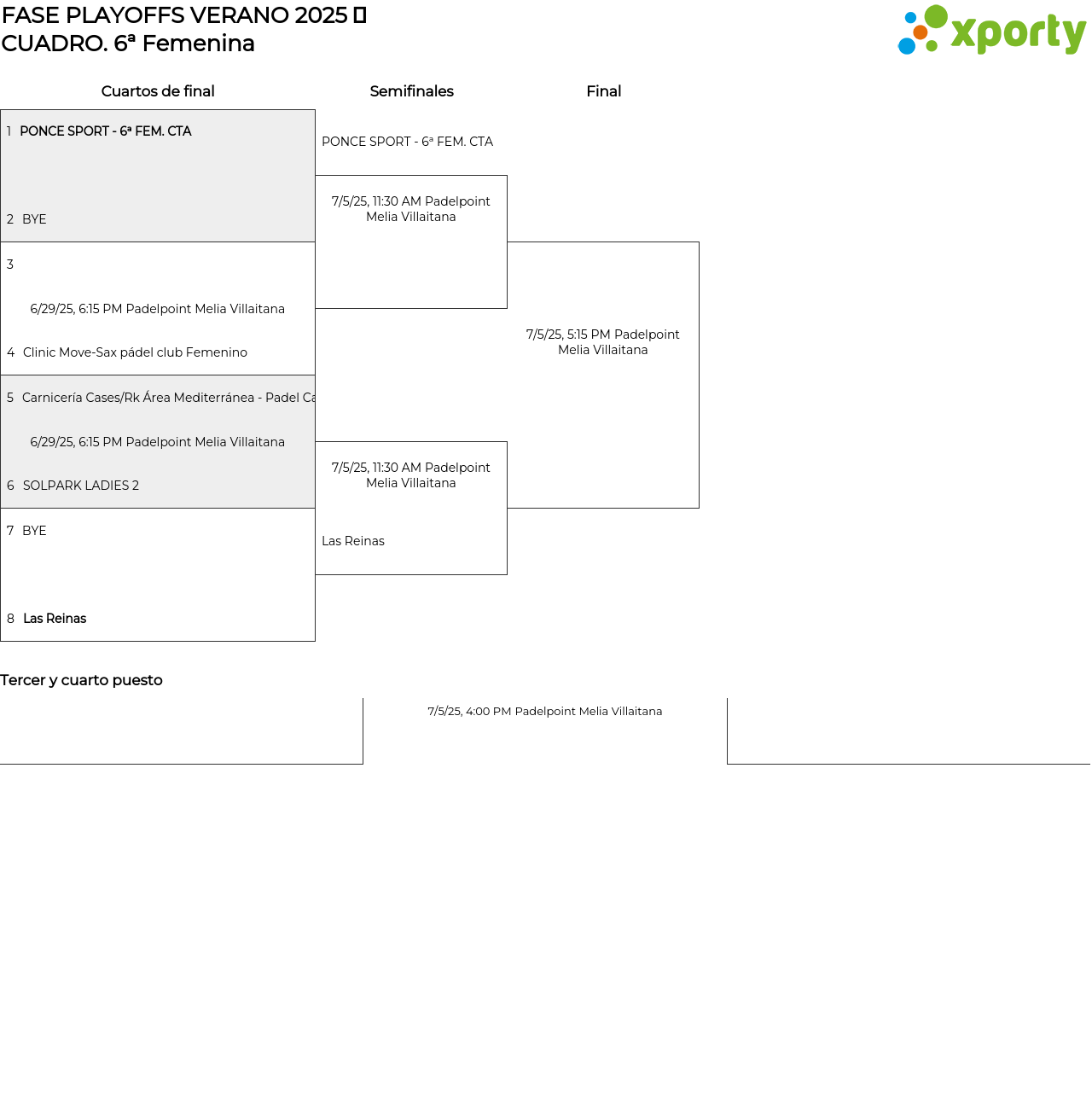
Task: Click the Final column header
Action: click(603, 91)
